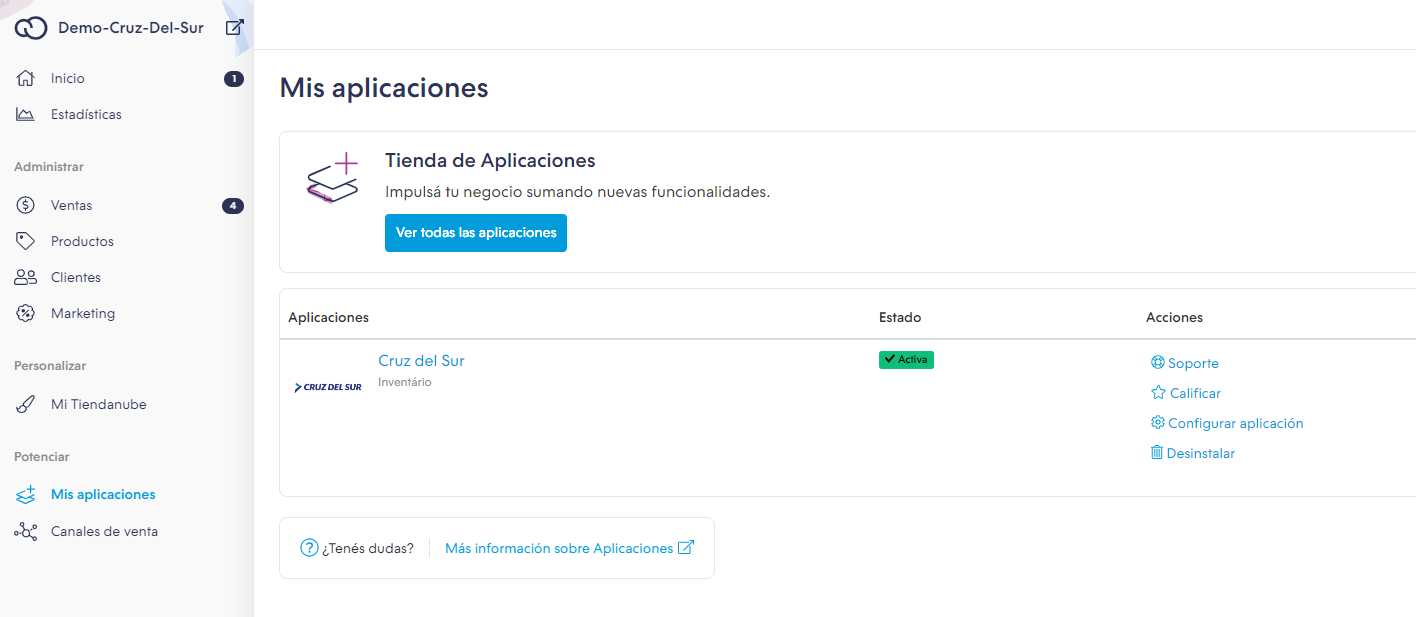Screen dimensions: 1416x617
Task: Click the Mi Tiendanube brush icon
Action: [26, 404]
